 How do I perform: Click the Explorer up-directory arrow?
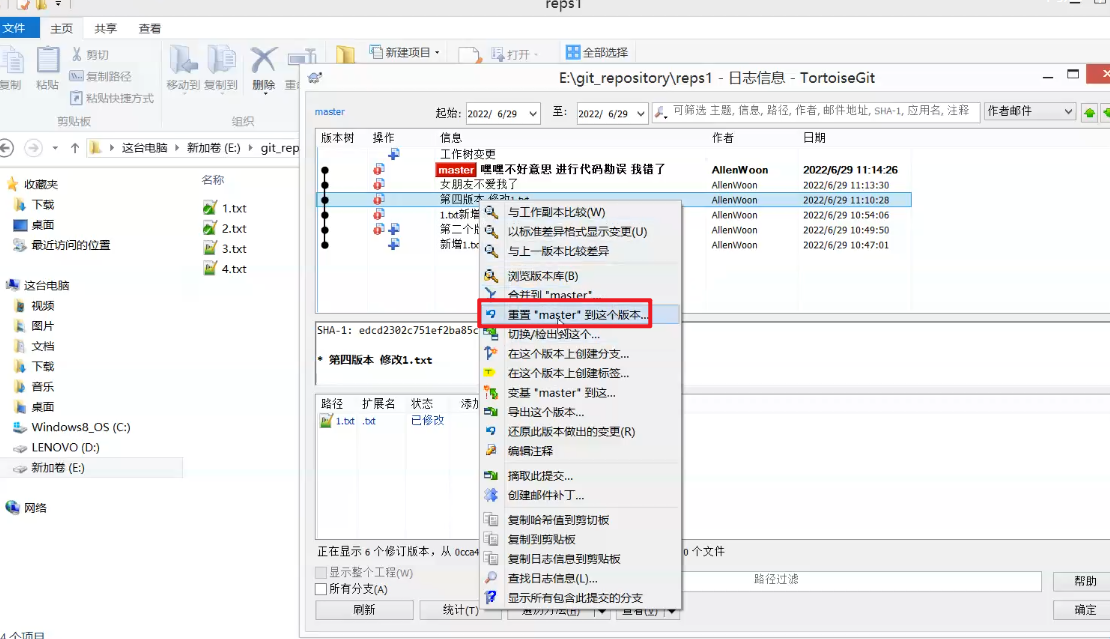tap(75, 148)
